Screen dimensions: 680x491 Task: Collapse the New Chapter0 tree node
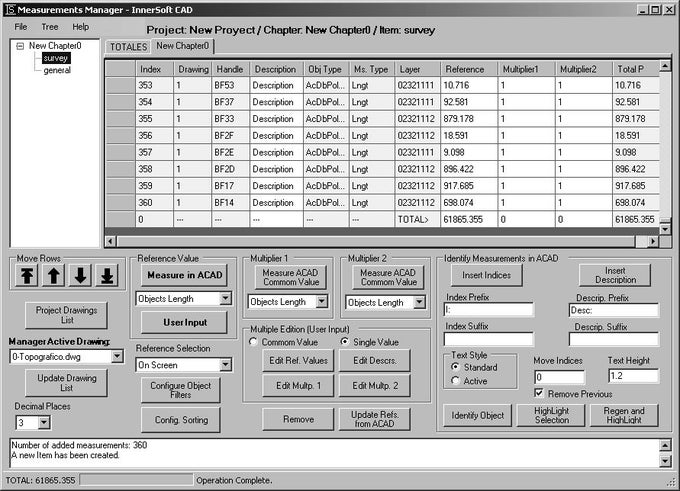[20, 46]
